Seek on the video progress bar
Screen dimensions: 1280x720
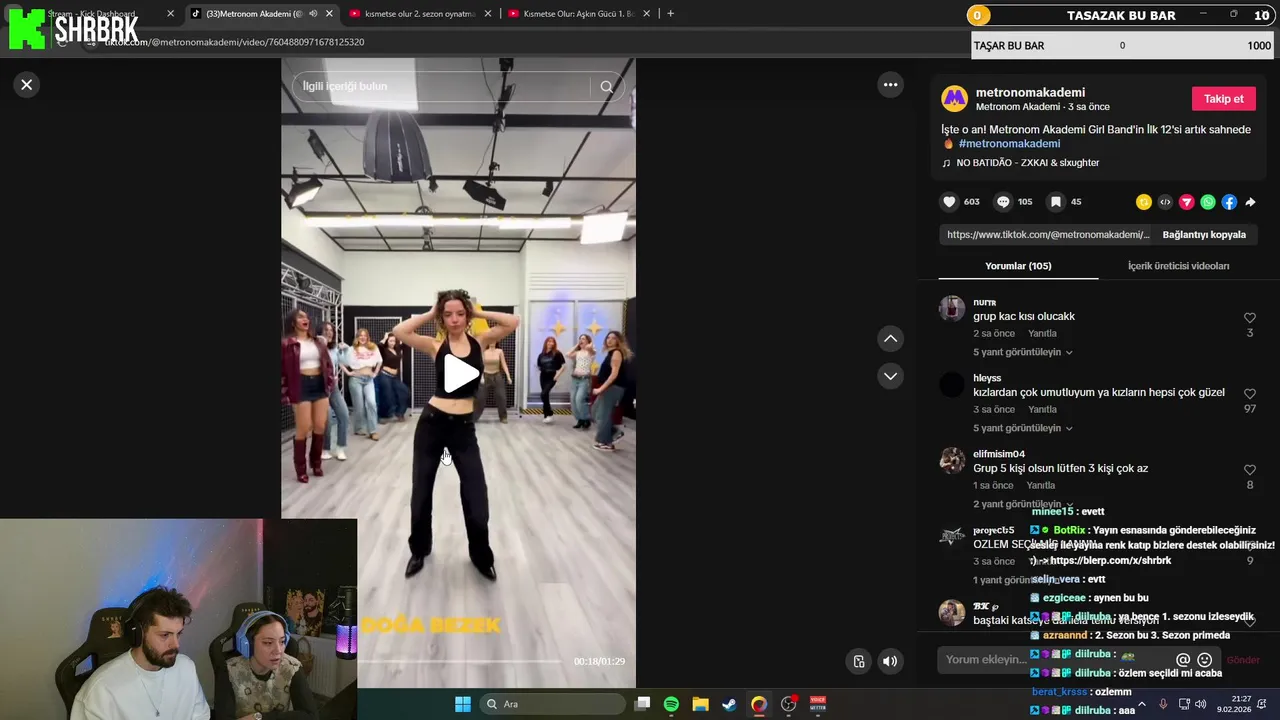(x=460, y=661)
